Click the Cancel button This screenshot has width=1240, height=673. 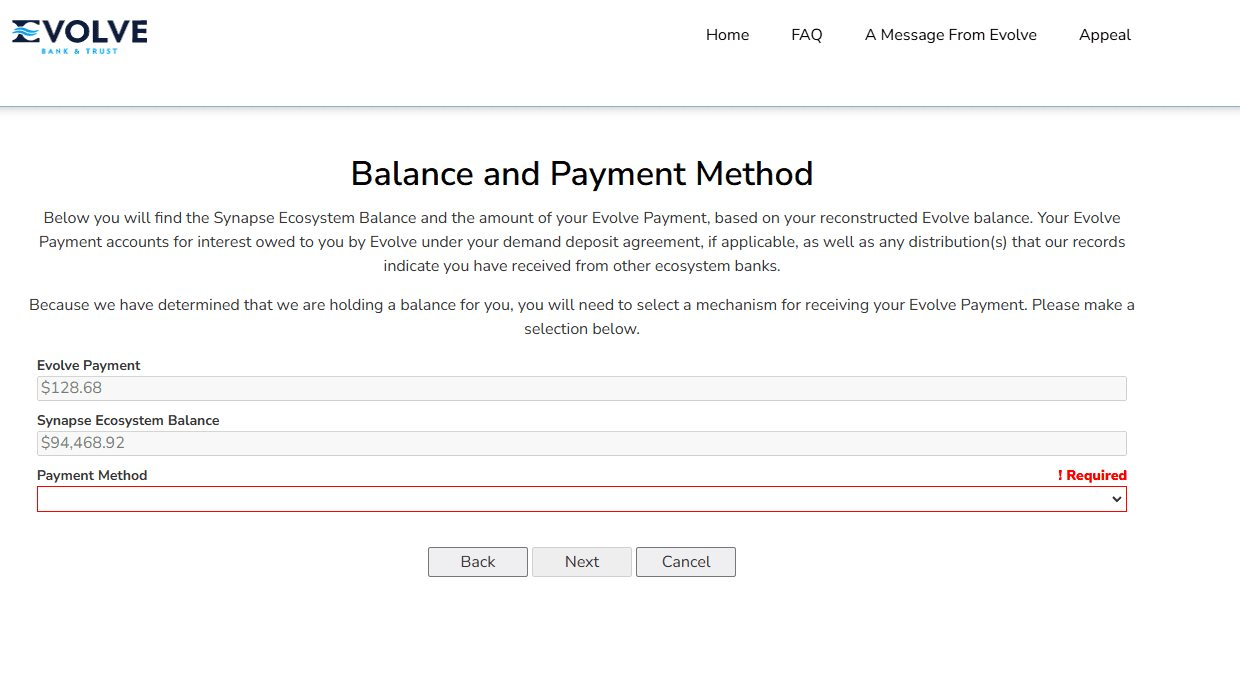click(686, 562)
